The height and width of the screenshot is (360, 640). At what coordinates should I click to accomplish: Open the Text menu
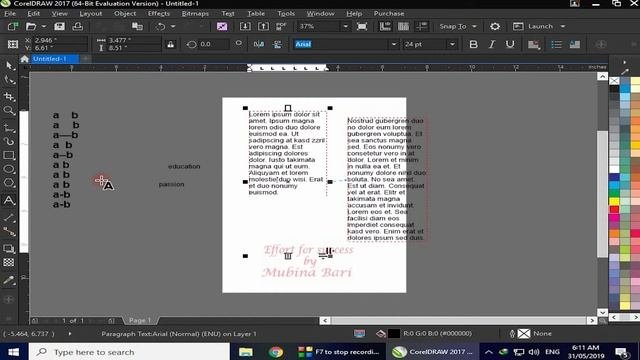(228, 13)
